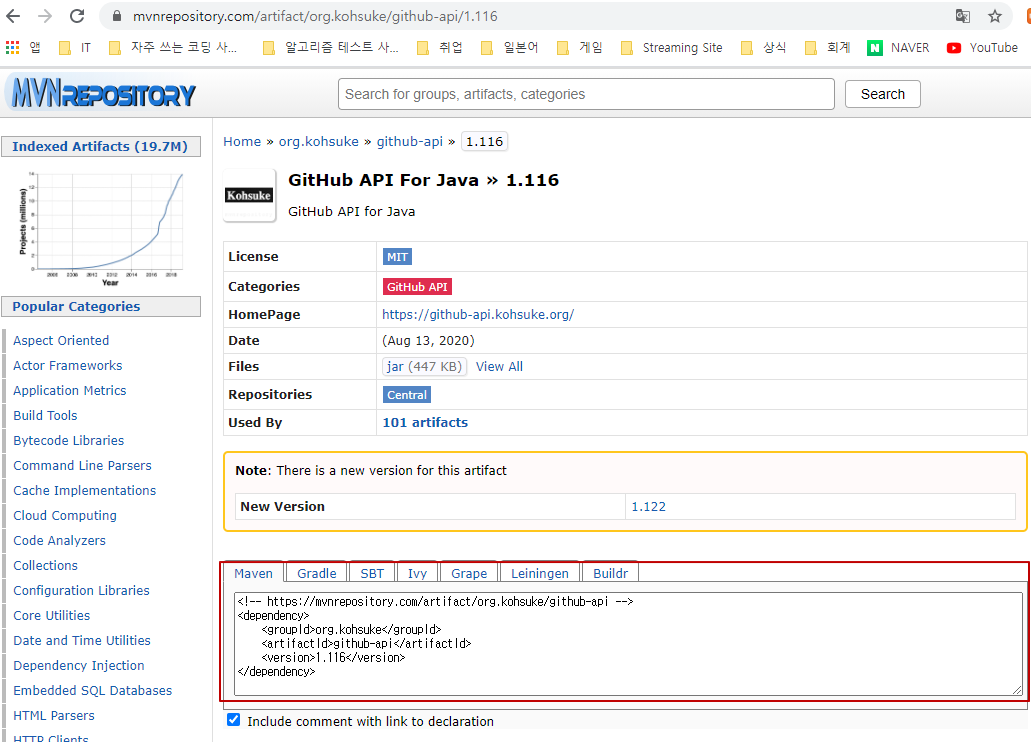The image size is (1031, 742).
Task: Switch to the Gradle tab
Action: pos(316,573)
